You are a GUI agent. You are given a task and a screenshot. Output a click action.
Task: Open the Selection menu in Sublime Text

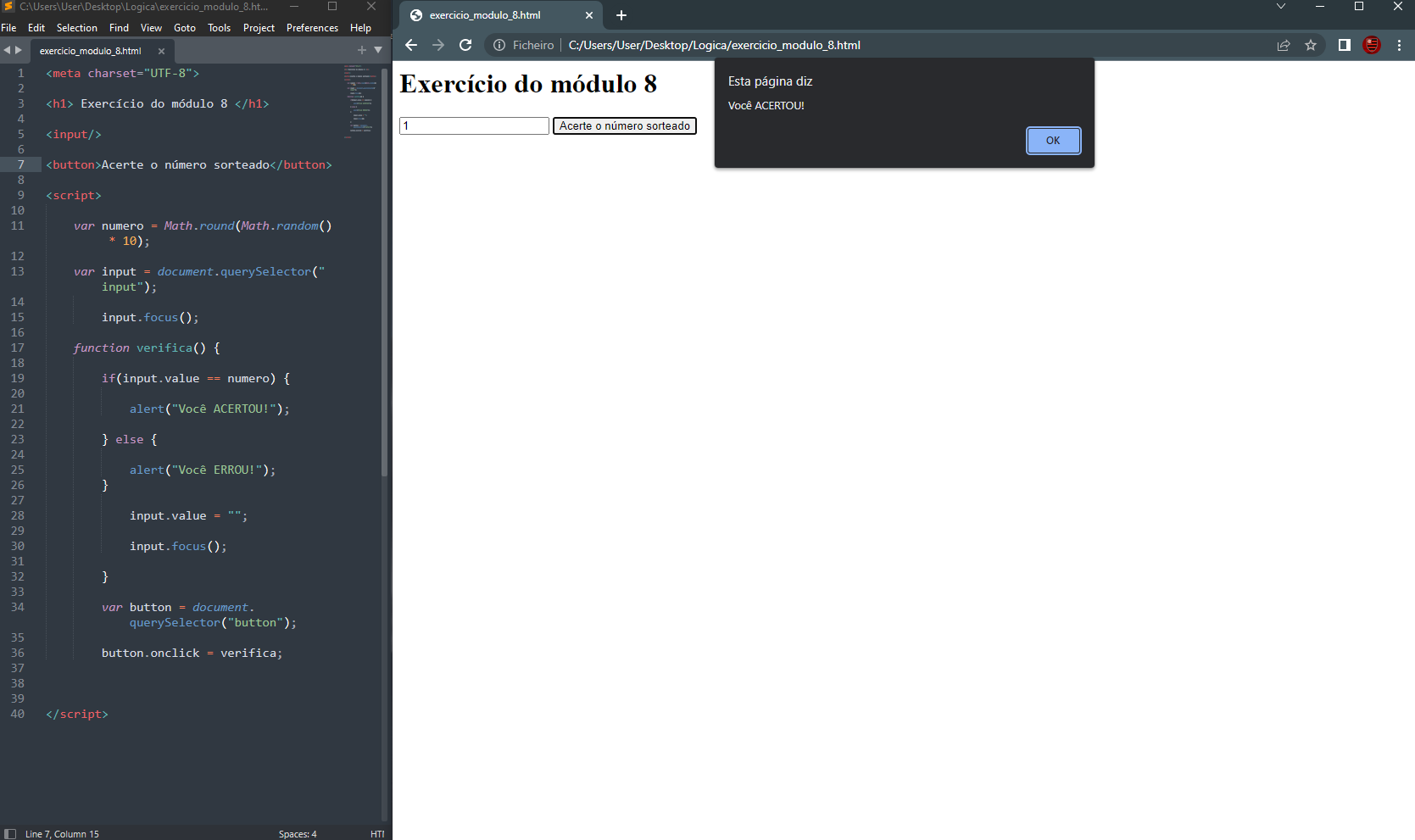click(x=77, y=28)
